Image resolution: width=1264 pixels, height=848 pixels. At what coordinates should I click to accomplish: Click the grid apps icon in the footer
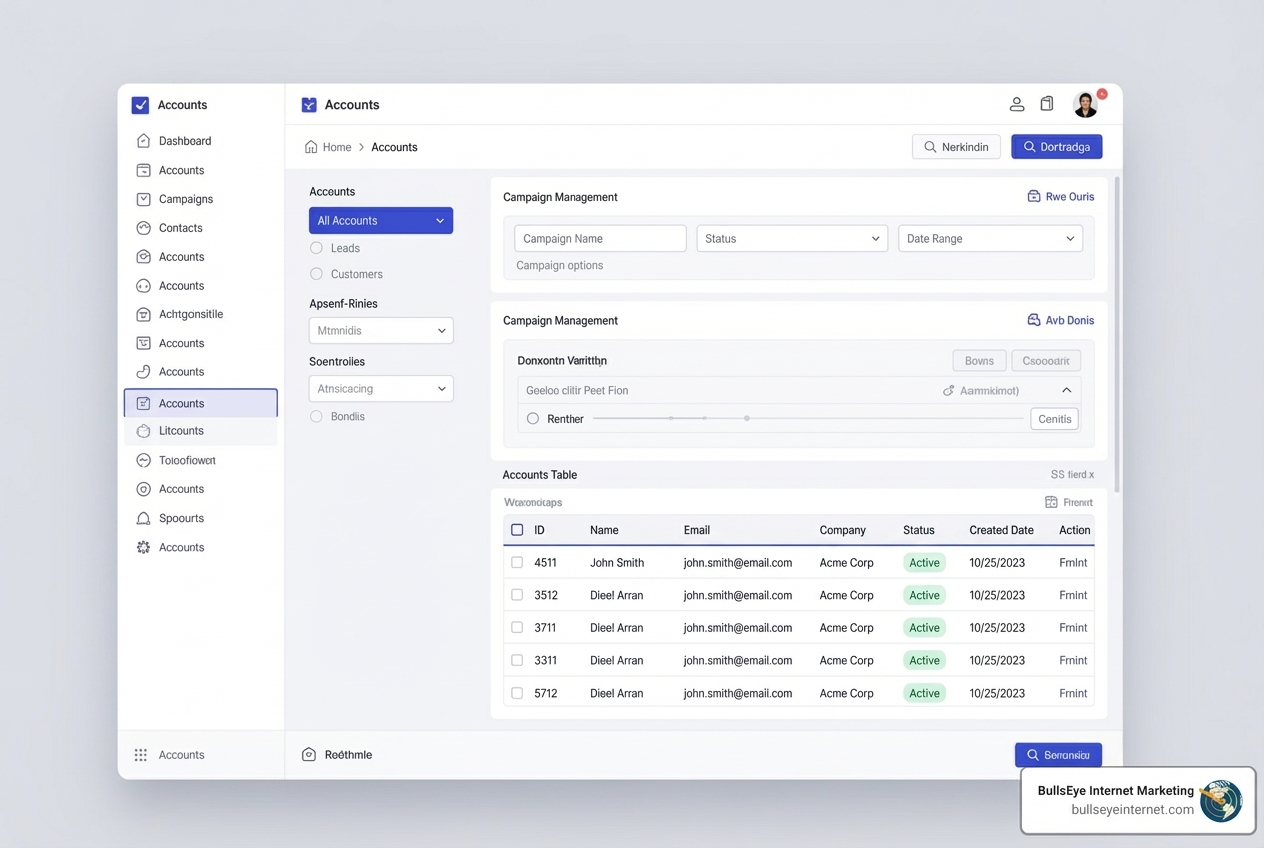[140, 754]
